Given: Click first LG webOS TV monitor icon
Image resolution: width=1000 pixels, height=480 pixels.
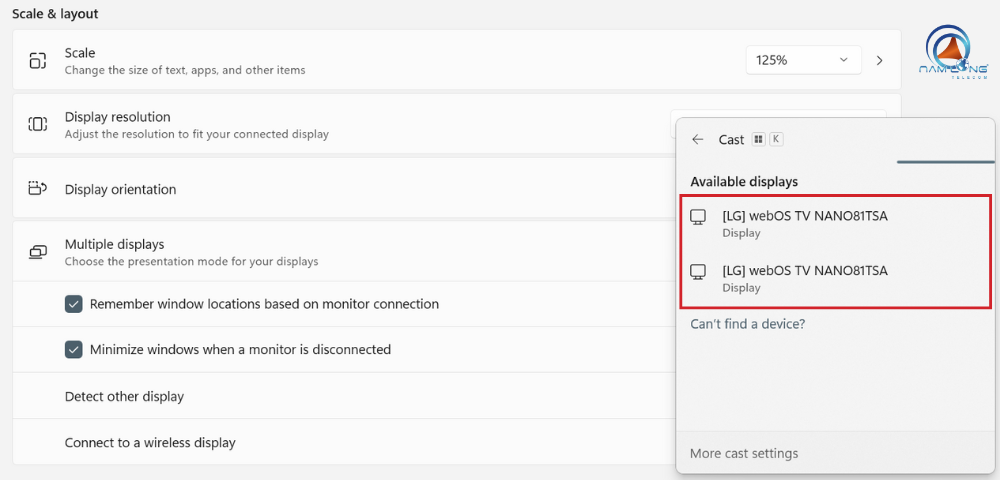Looking at the screenshot, I should click(x=699, y=217).
